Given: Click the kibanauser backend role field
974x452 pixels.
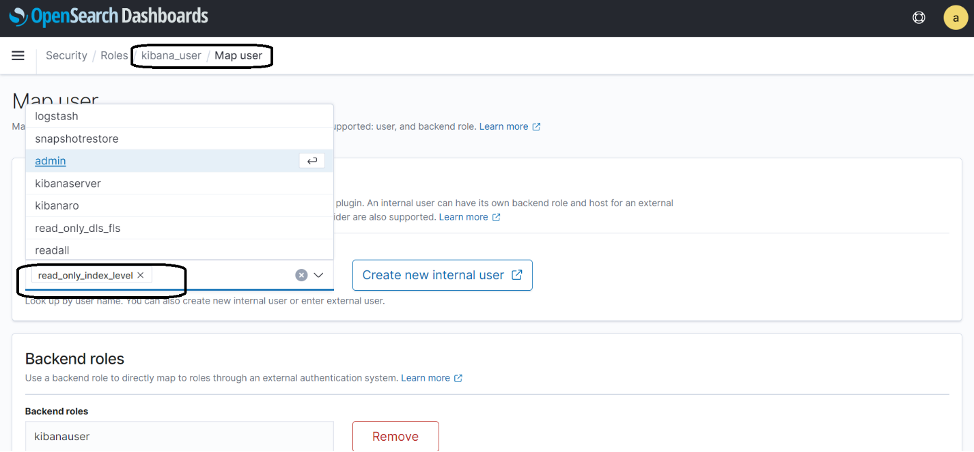Looking at the screenshot, I should 180,436.
